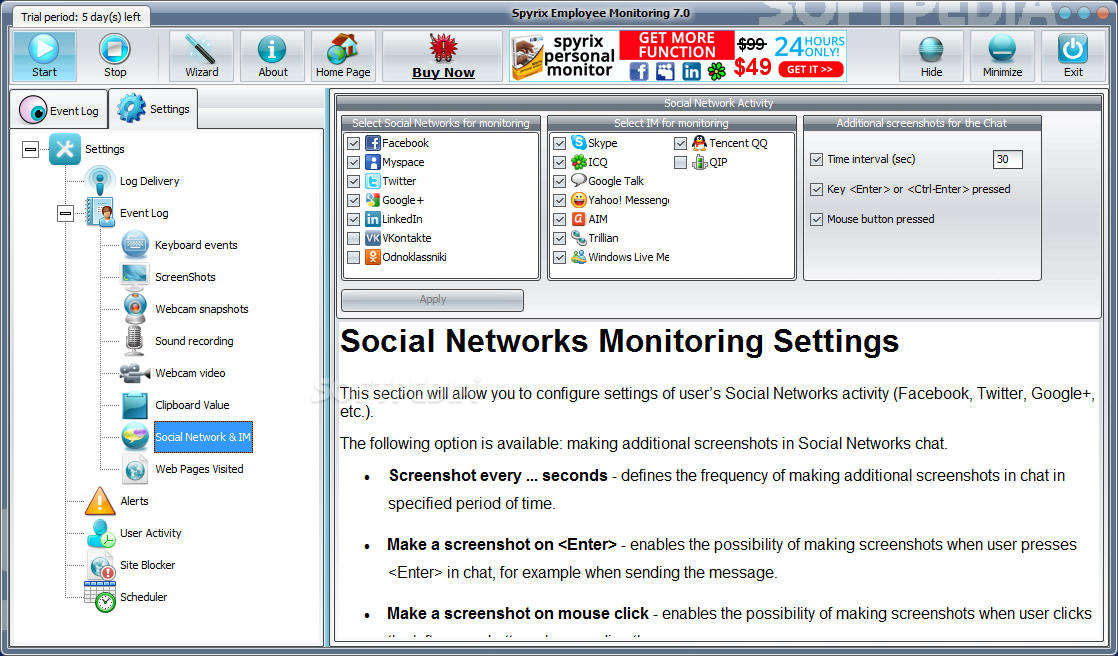Screen dimensions: 1118x656
Task: Uncheck Twitter monitoring checkbox
Action: (353, 181)
